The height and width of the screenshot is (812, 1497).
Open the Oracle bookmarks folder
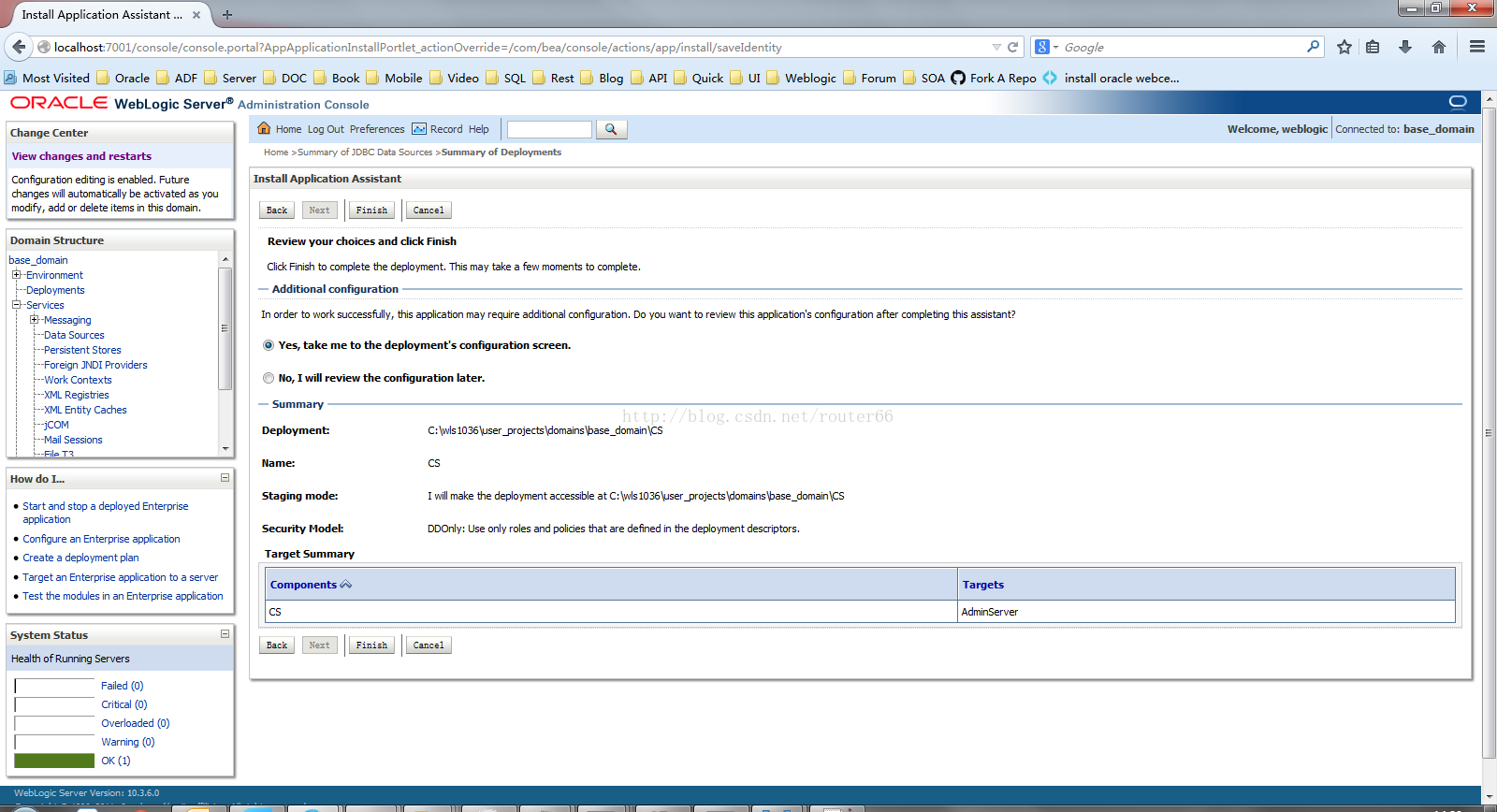[x=123, y=78]
